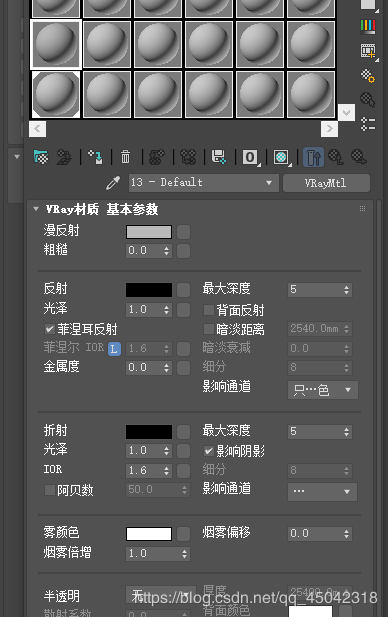Open refraction 影响通道 dropdown
This screenshot has height=617, width=388.
[x=323, y=491]
